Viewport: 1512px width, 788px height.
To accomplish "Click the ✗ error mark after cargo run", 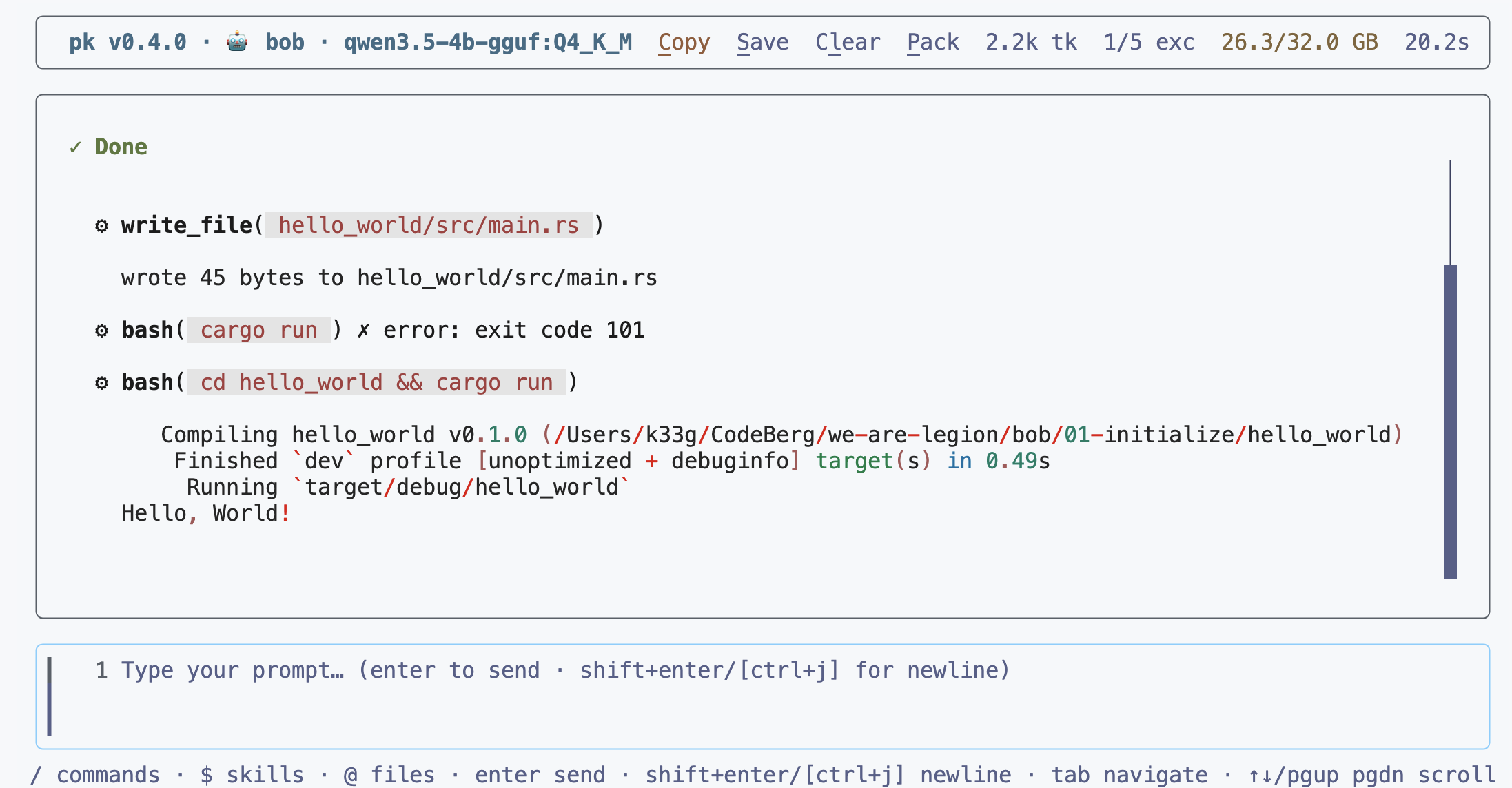I will tap(363, 331).
